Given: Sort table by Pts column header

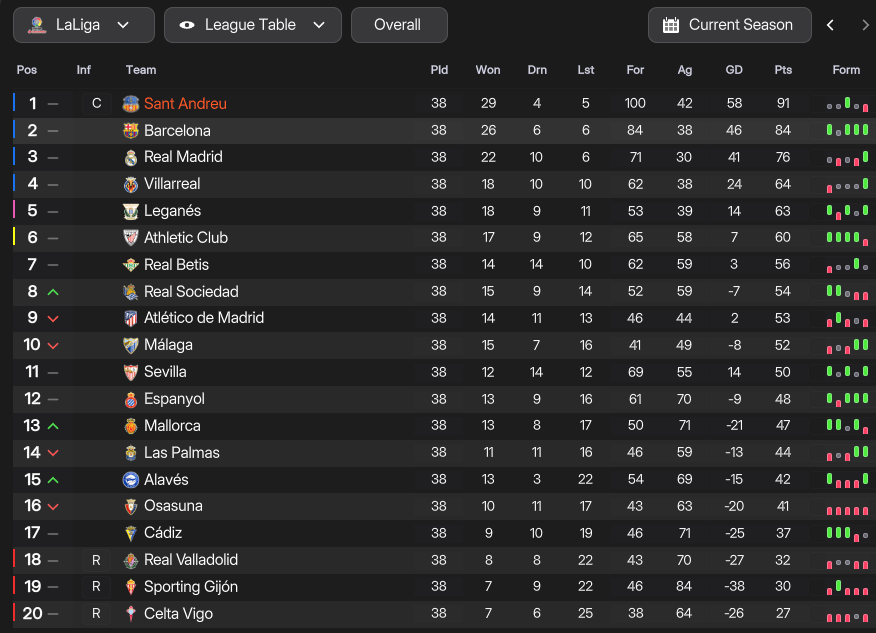Looking at the screenshot, I should (783, 70).
